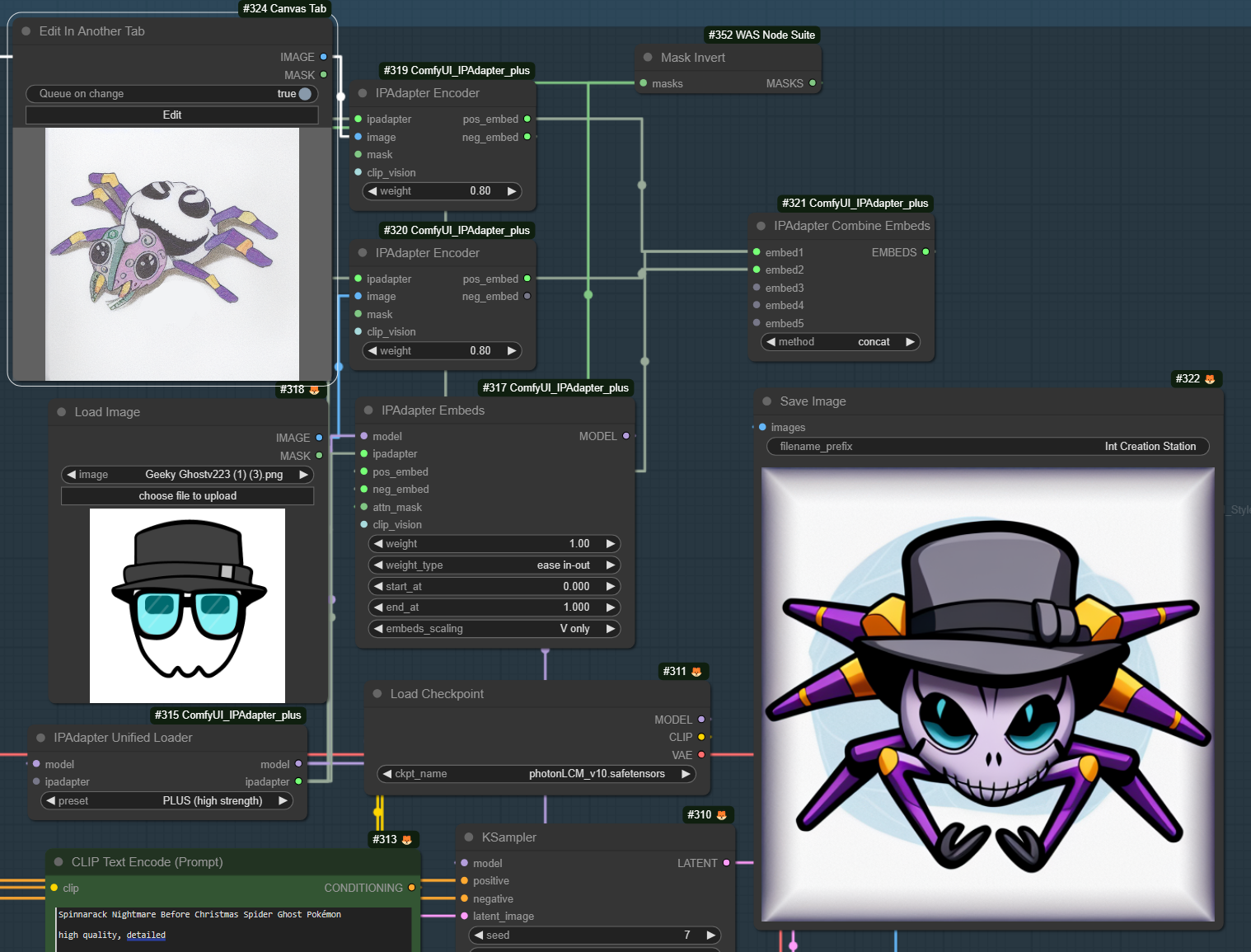Click the fox icon on the #322 badge

click(x=1210, y=379)
